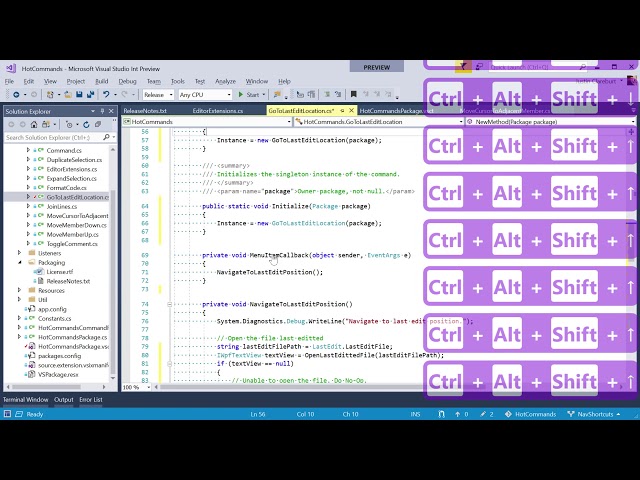Click the Solution Explorer Home icon

[x=34, y=124]
